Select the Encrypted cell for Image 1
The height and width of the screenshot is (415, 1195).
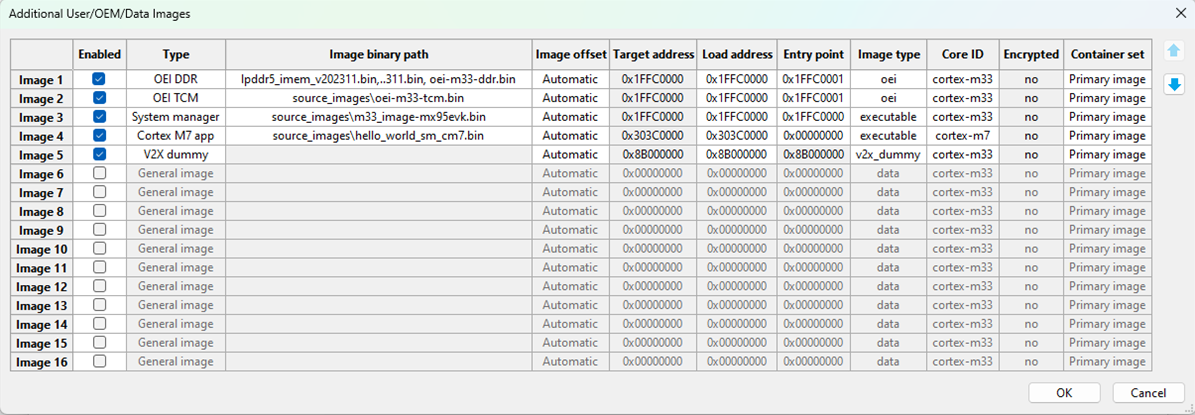coord(1030,79)
